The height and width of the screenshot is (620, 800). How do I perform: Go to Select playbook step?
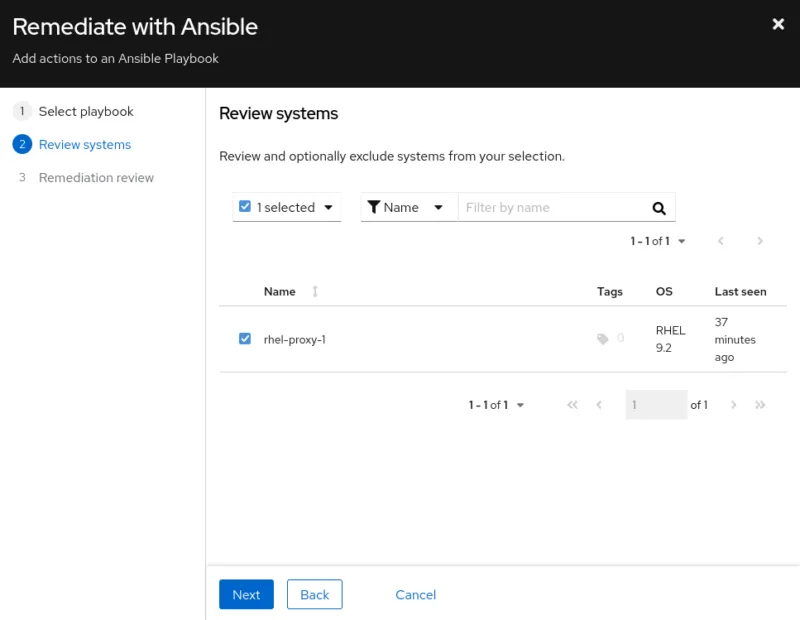click(x=85, y=111)
